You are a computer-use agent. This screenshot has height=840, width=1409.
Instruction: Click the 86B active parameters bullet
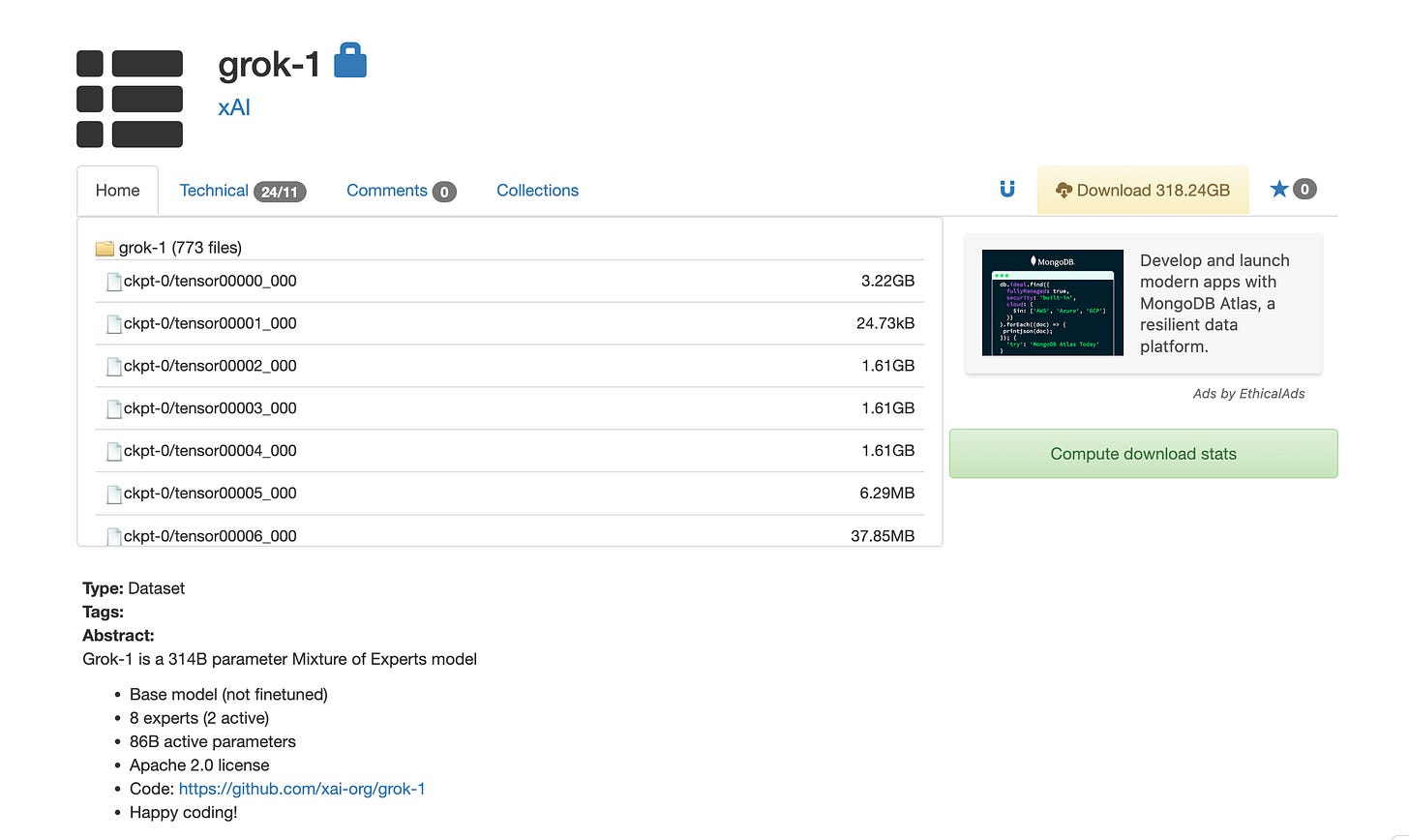[x=213, y=742]
